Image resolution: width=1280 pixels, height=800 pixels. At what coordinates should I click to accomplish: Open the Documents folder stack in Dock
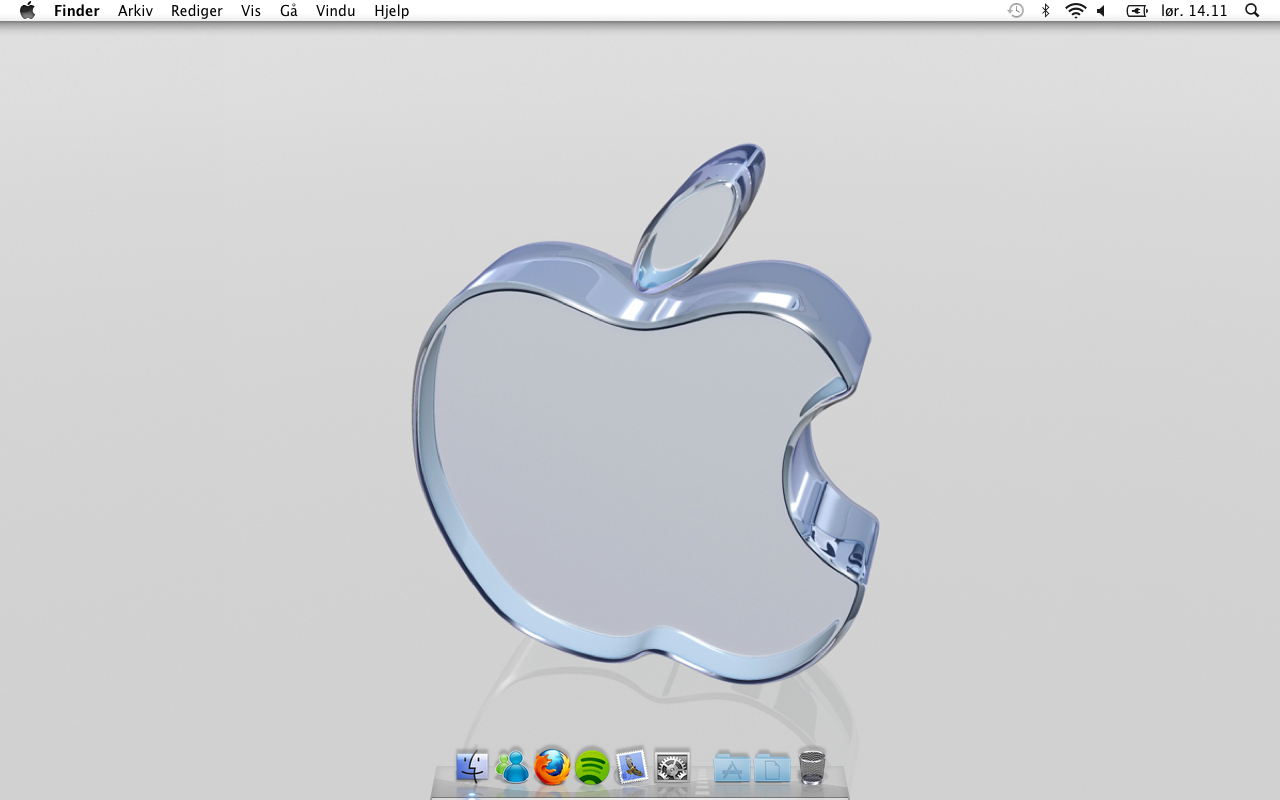tap(772, 767)
